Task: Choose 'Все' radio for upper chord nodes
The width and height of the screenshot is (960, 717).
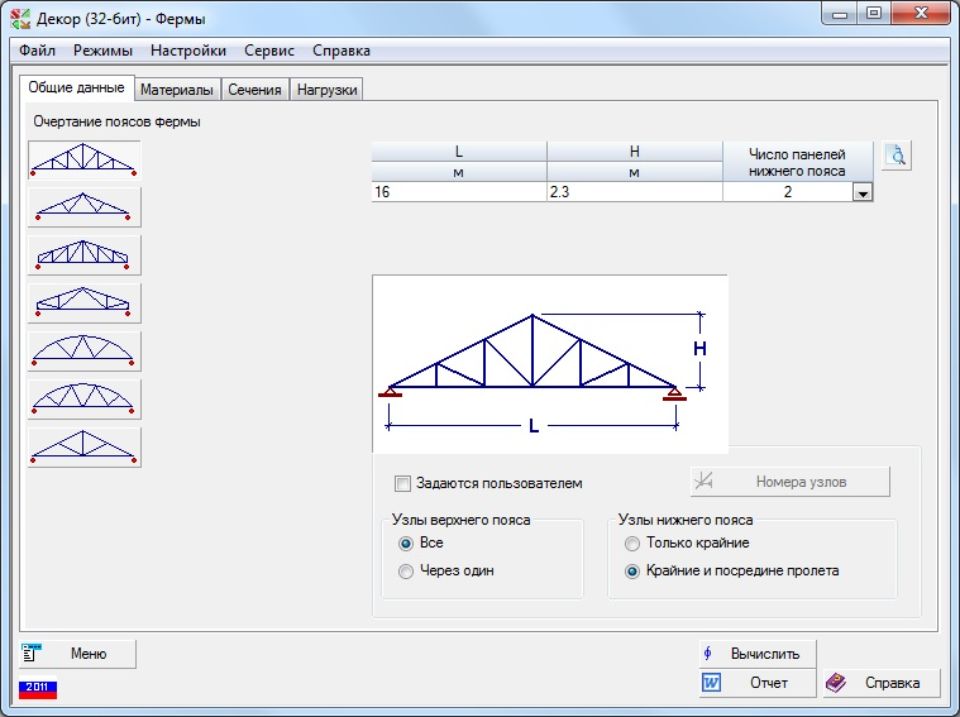Action: (x=406, y=544)
